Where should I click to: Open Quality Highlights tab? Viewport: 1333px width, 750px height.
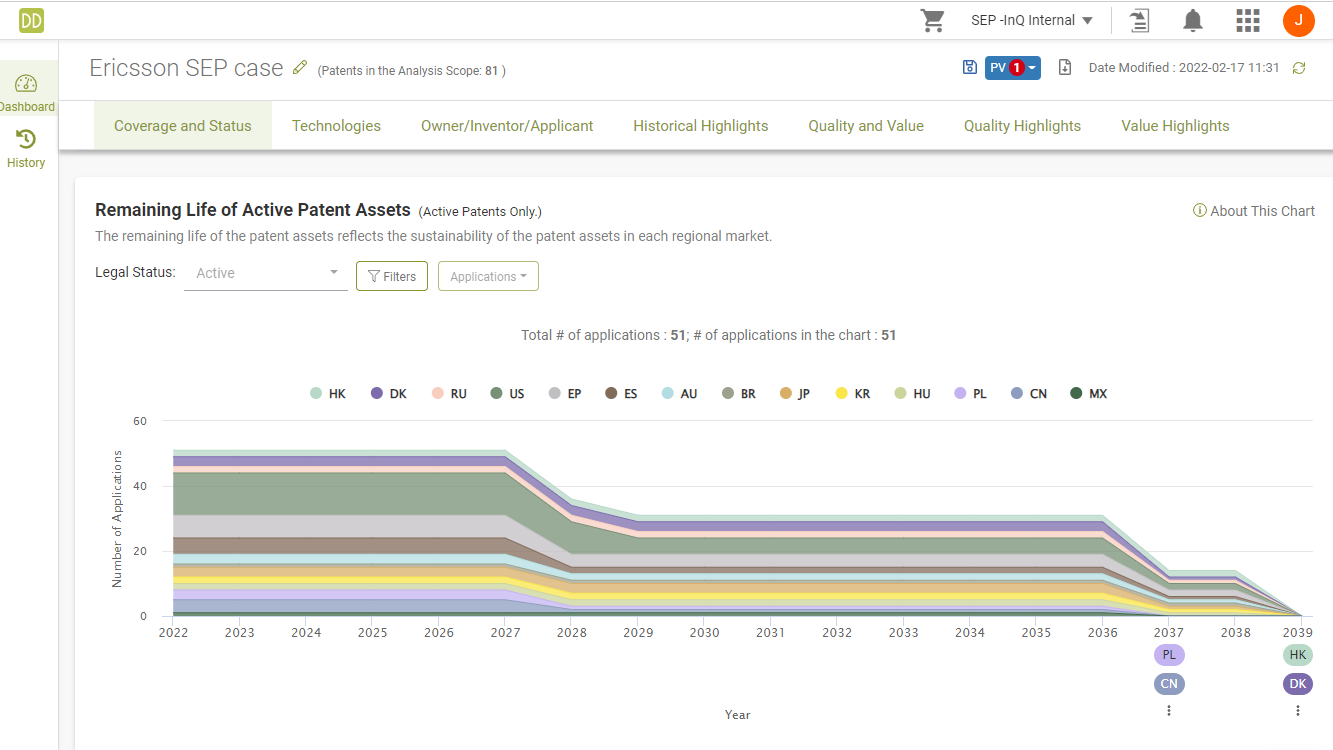[1022, 126]
